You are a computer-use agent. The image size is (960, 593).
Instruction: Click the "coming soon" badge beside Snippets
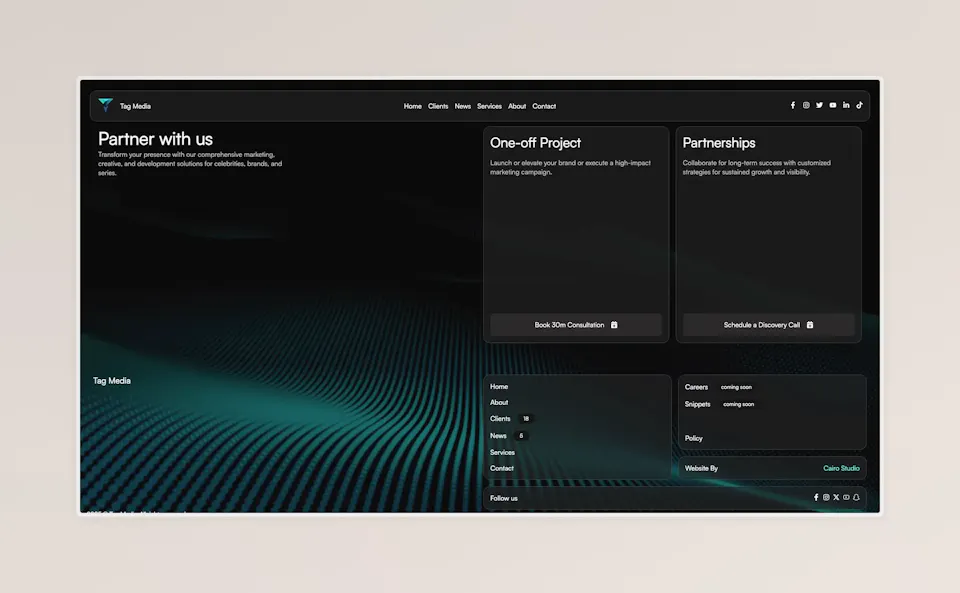coord(739,404)
